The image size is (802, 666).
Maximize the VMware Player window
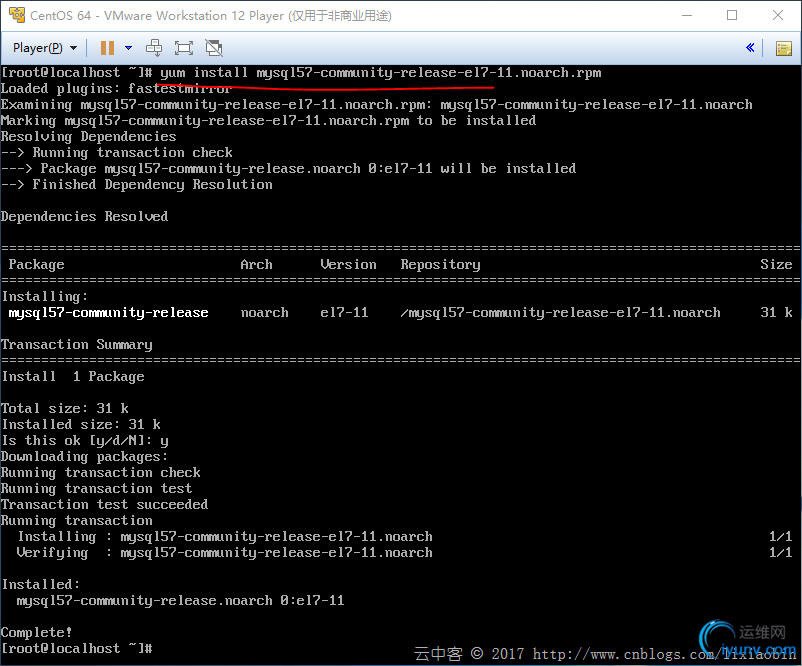pyautogui.click(x=732, y=15)
